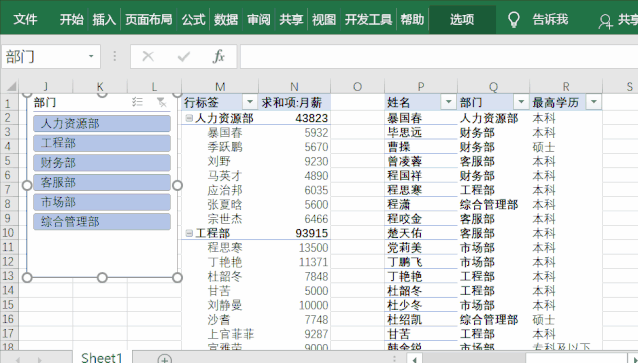This screenshot has height=363, width=638.
Task: Toggle slicer multi-select icon
Action: (x=137, y=102)
